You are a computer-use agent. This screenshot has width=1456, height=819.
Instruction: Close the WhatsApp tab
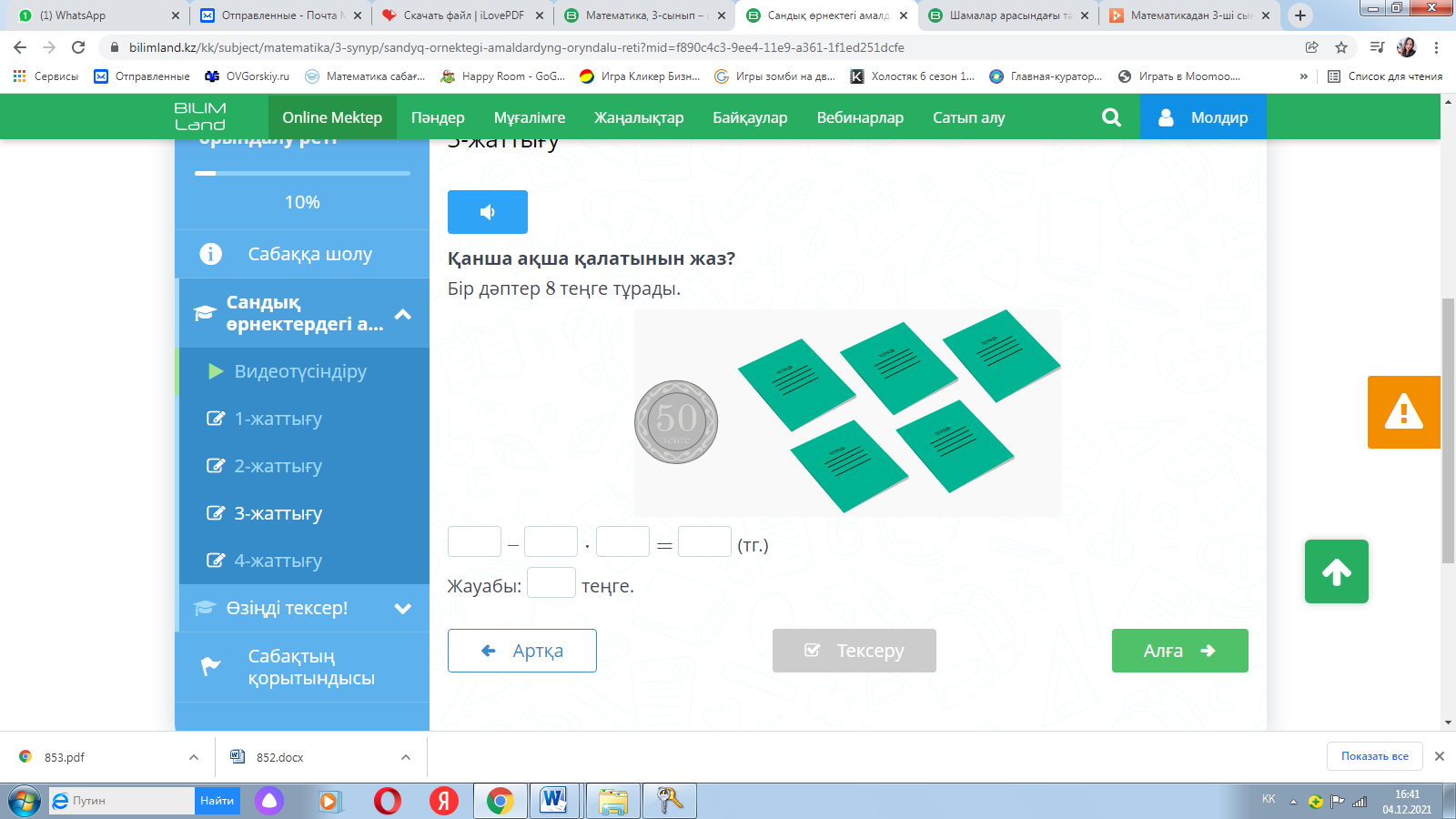tap(176, 15)
